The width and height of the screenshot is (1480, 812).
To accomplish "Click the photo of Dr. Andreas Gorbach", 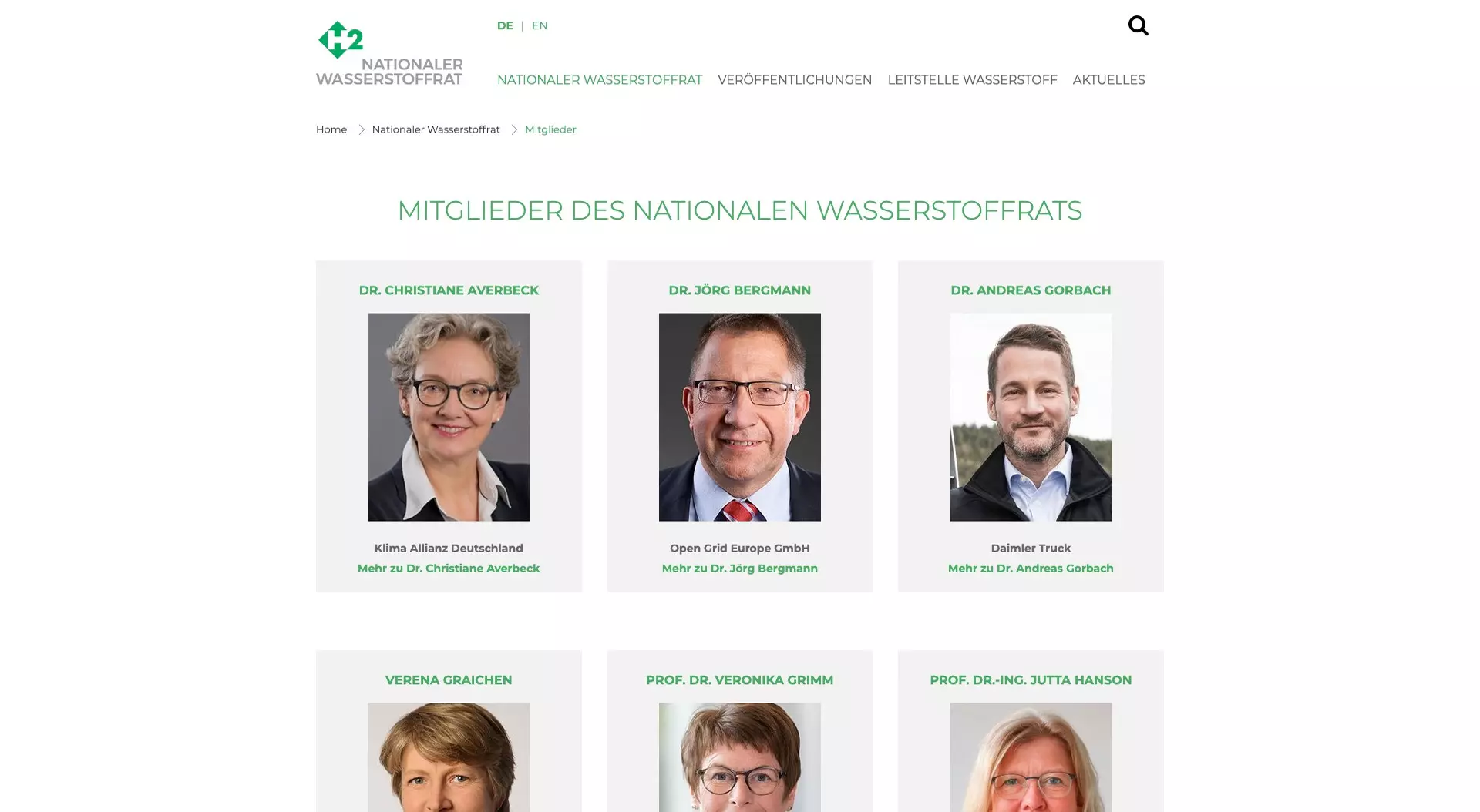I will pyautogui.click(x=1031, y=417).
